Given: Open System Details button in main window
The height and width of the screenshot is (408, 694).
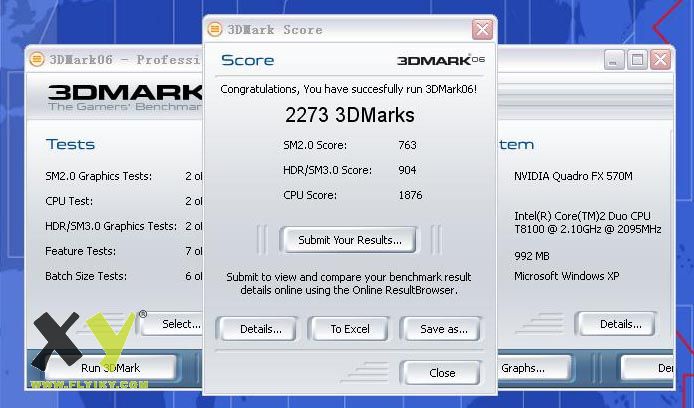Looking at the screenshot, I should tap(618, 324).
